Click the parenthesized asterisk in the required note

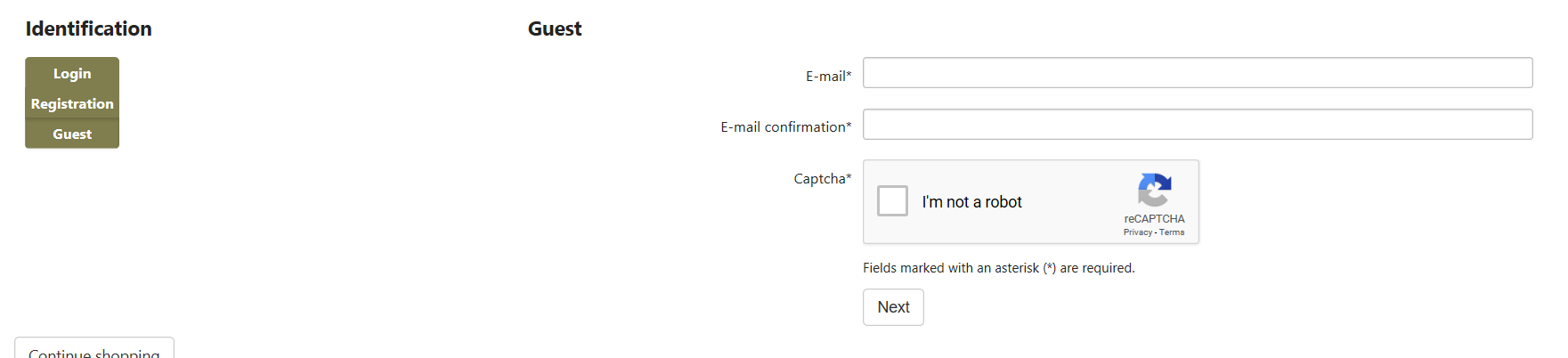[1049, 268]
